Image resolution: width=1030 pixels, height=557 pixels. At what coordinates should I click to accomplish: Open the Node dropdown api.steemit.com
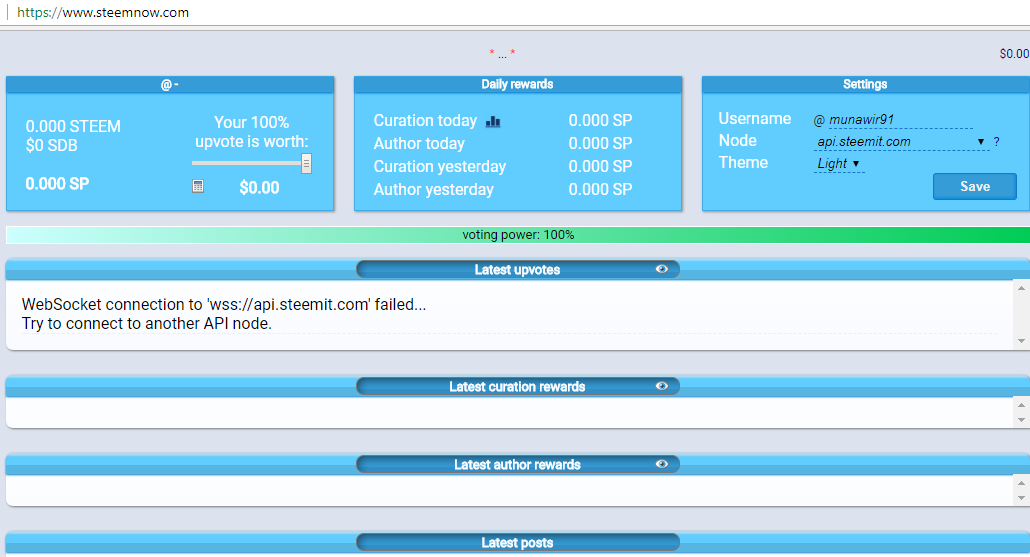point(901,141)
